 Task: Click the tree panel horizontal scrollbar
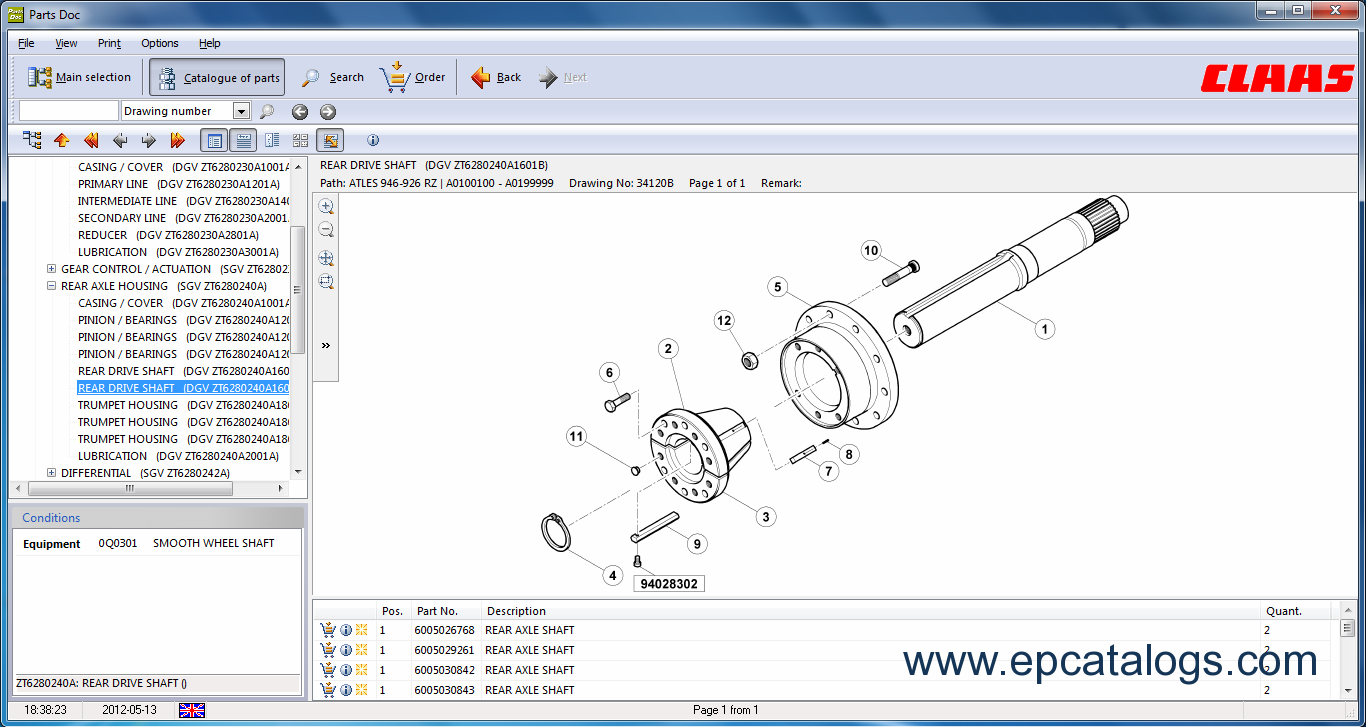pos(130,489)
